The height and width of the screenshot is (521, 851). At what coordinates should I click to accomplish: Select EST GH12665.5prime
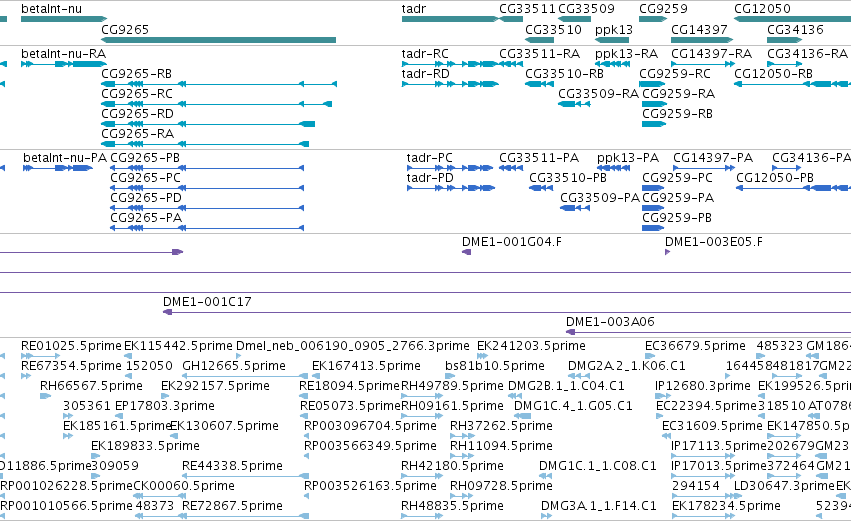(x=246, y=376)
